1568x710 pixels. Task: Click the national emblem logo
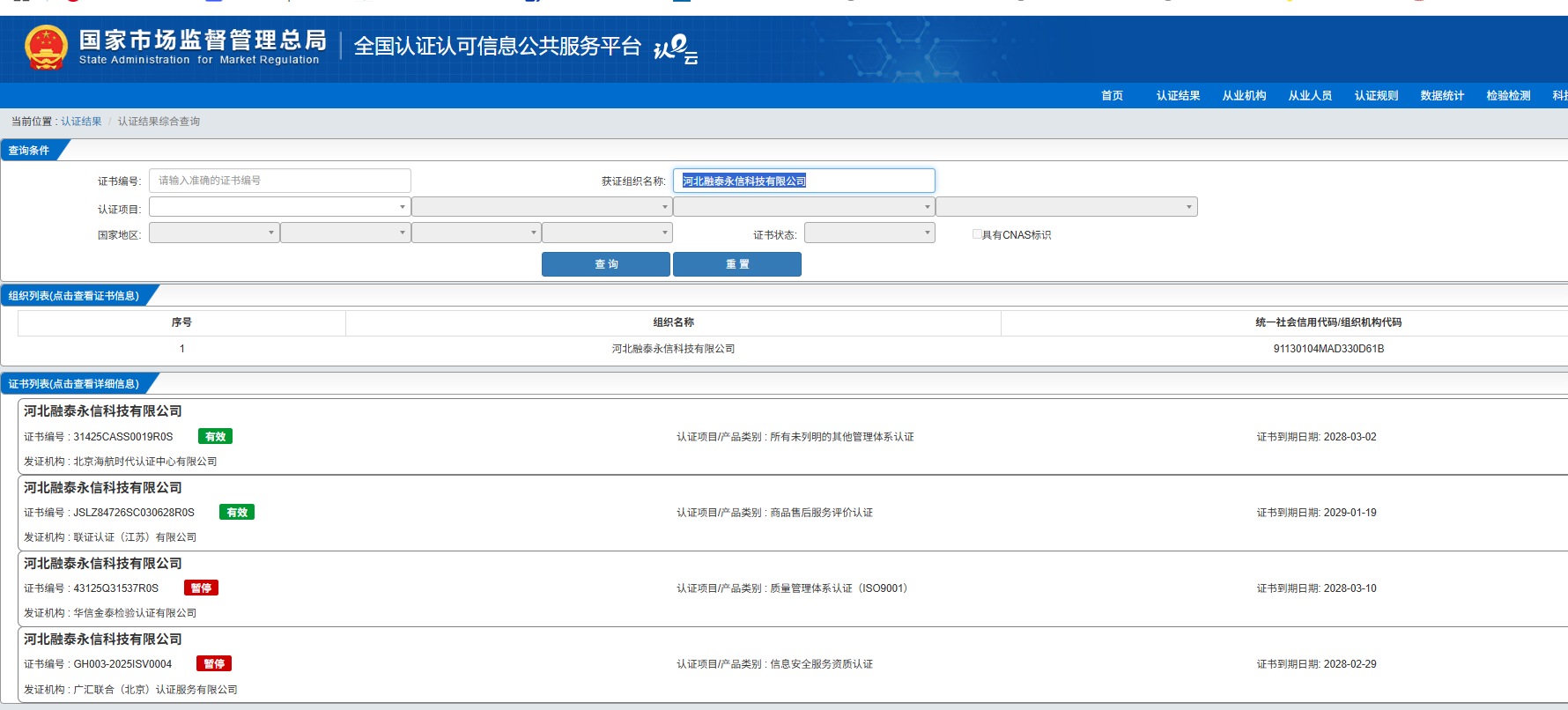pyautogui.click(x=46, y=48)
